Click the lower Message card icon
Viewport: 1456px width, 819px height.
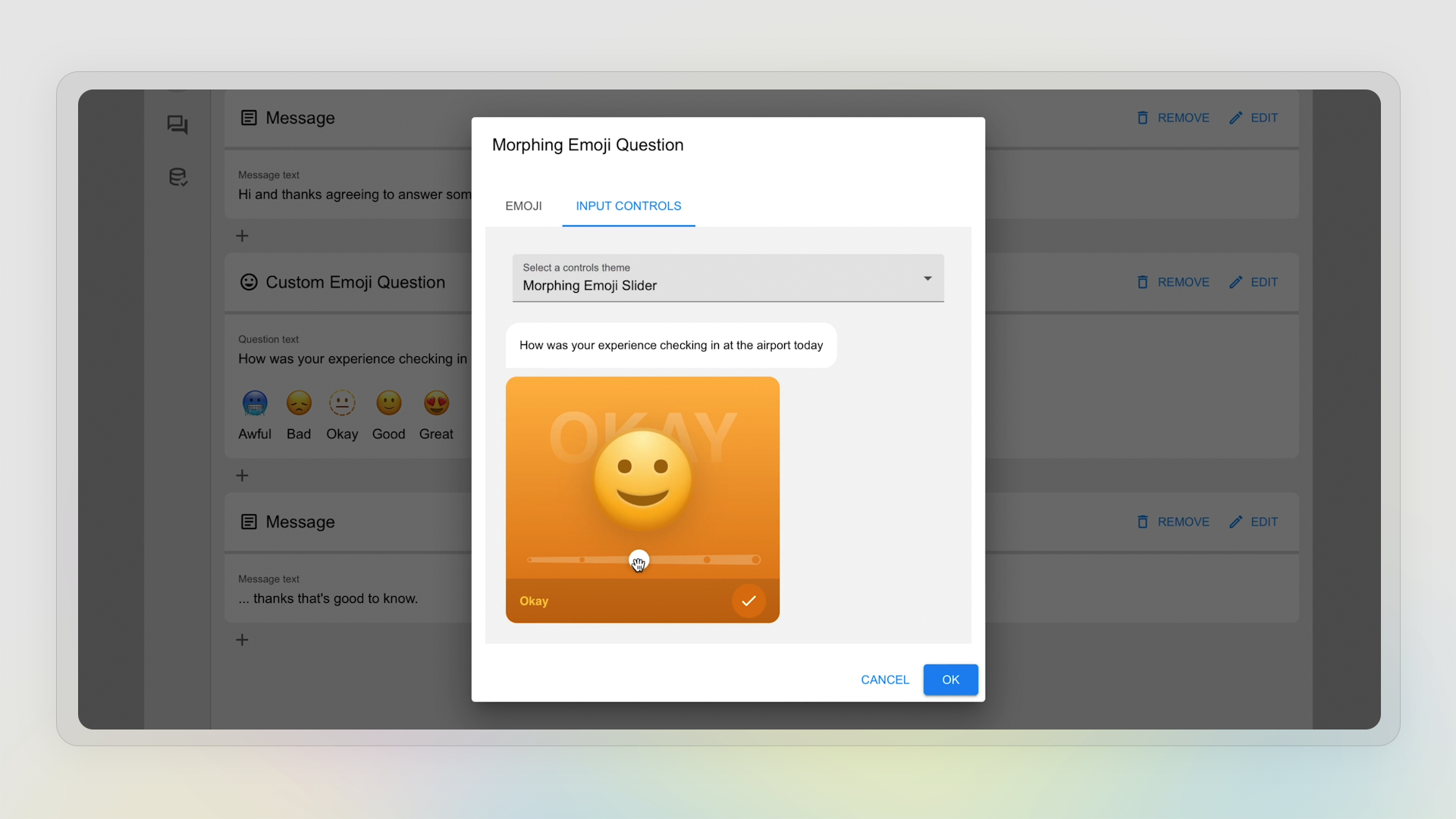pyautogui.click(x=249, y=522)
